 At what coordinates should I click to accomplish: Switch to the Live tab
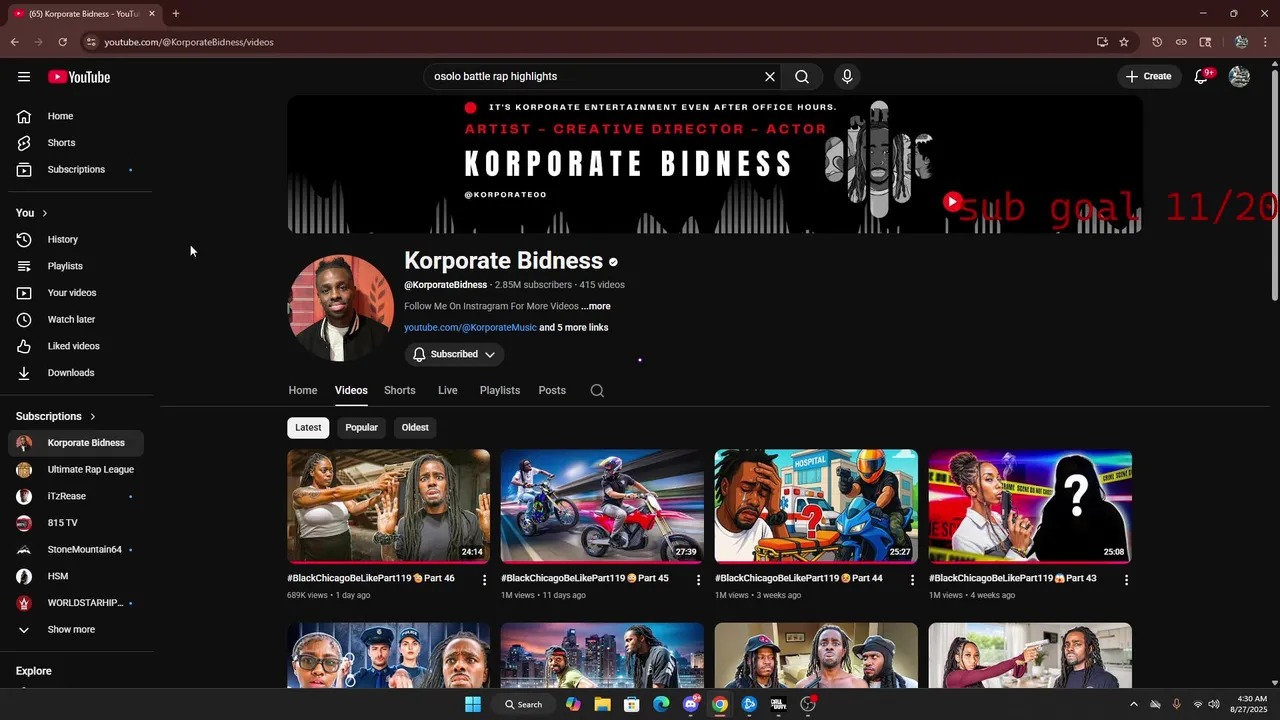448,391
